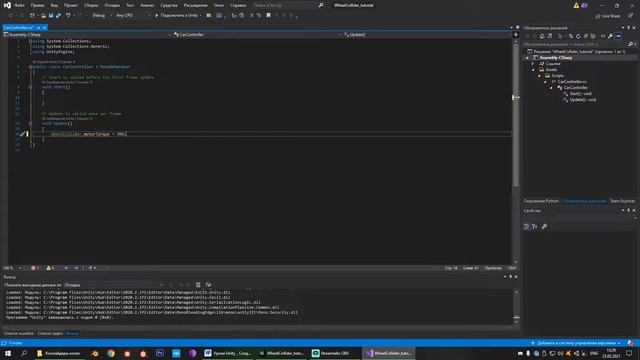The width and height of the screenshot is (640, 360).
Task: Open the Справка menu
Action: coord(238,5)
